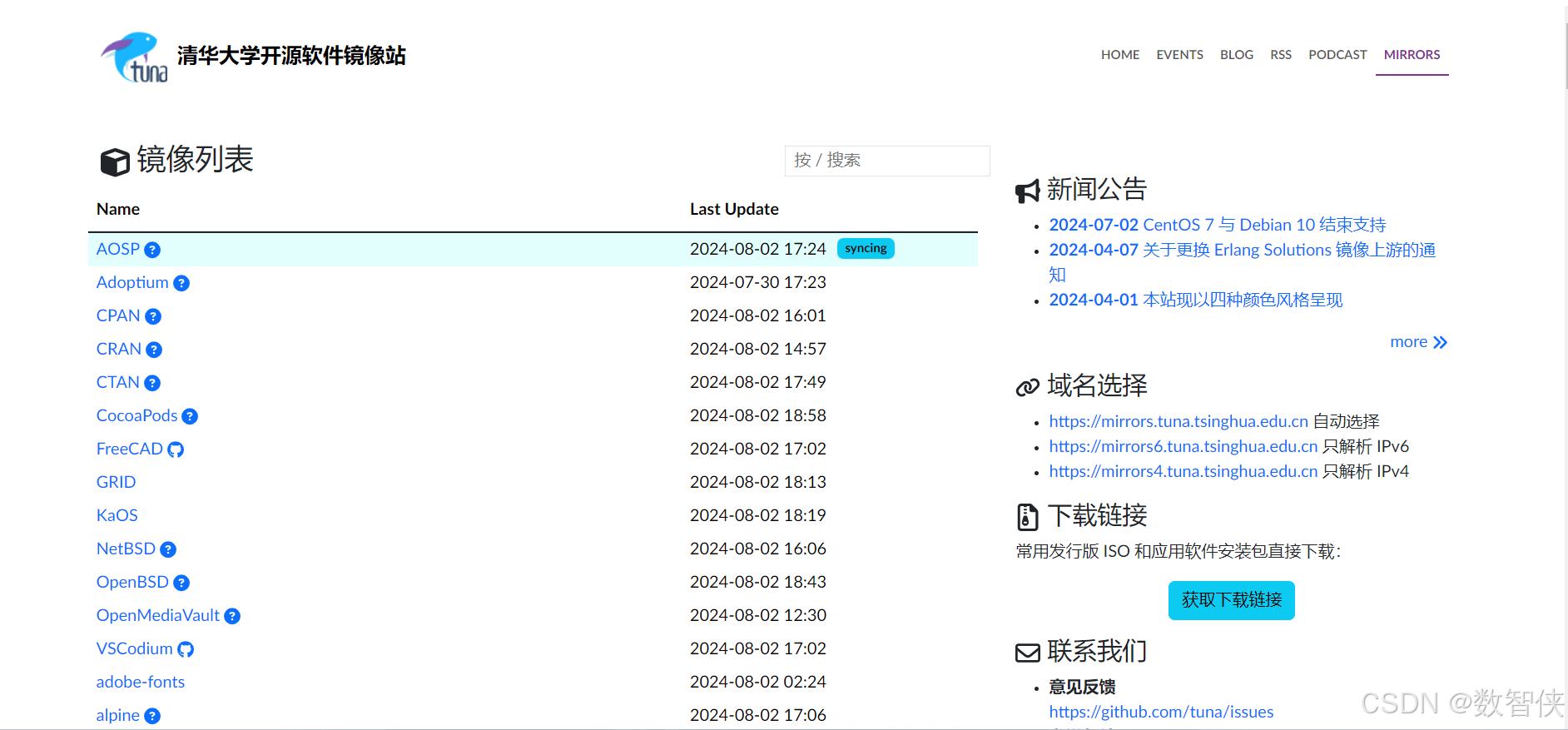Open the FreeCAD mirror link
Screen dimensions: 1568x730
[130, 449]
